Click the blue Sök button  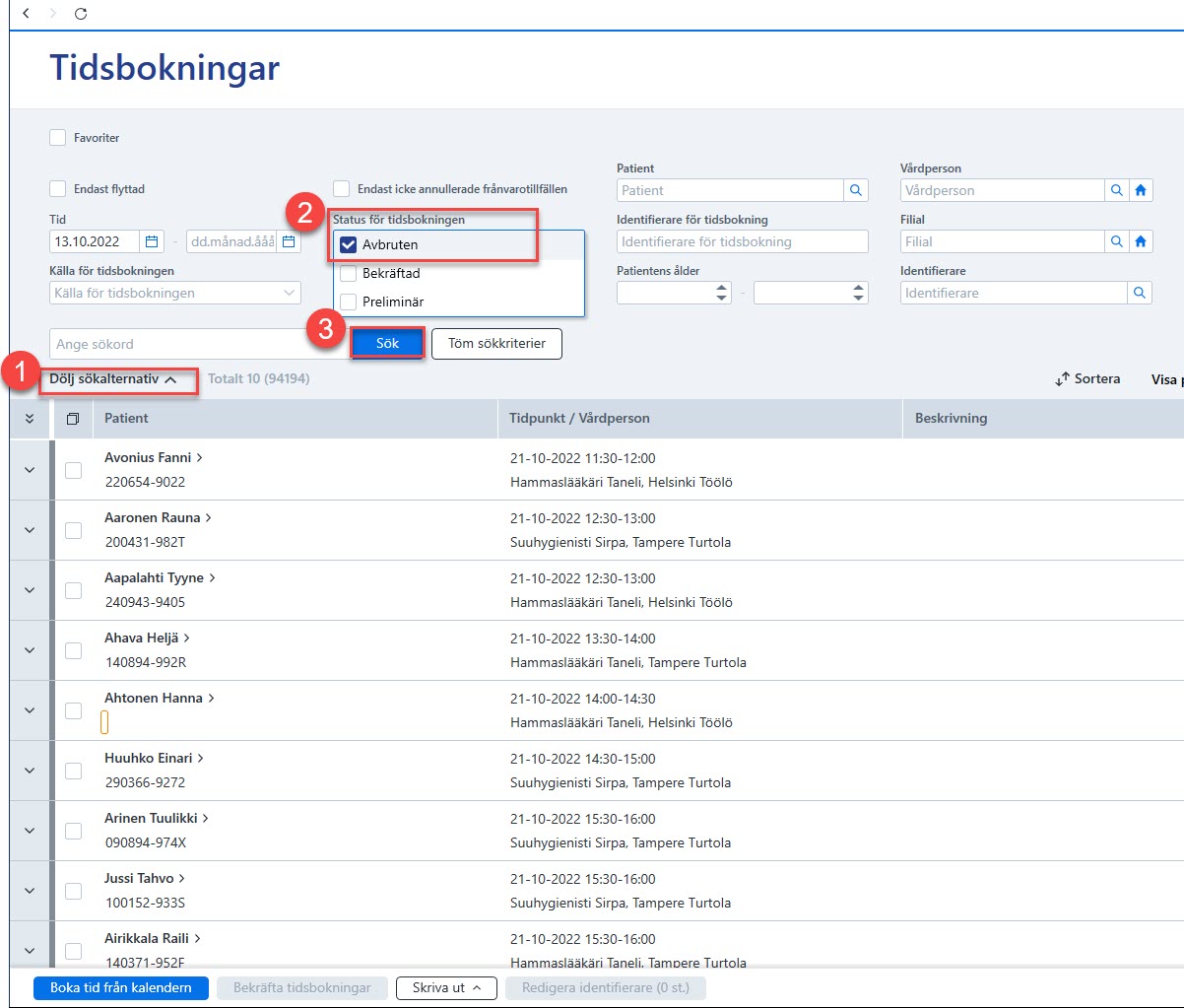[x=387, y=343]
